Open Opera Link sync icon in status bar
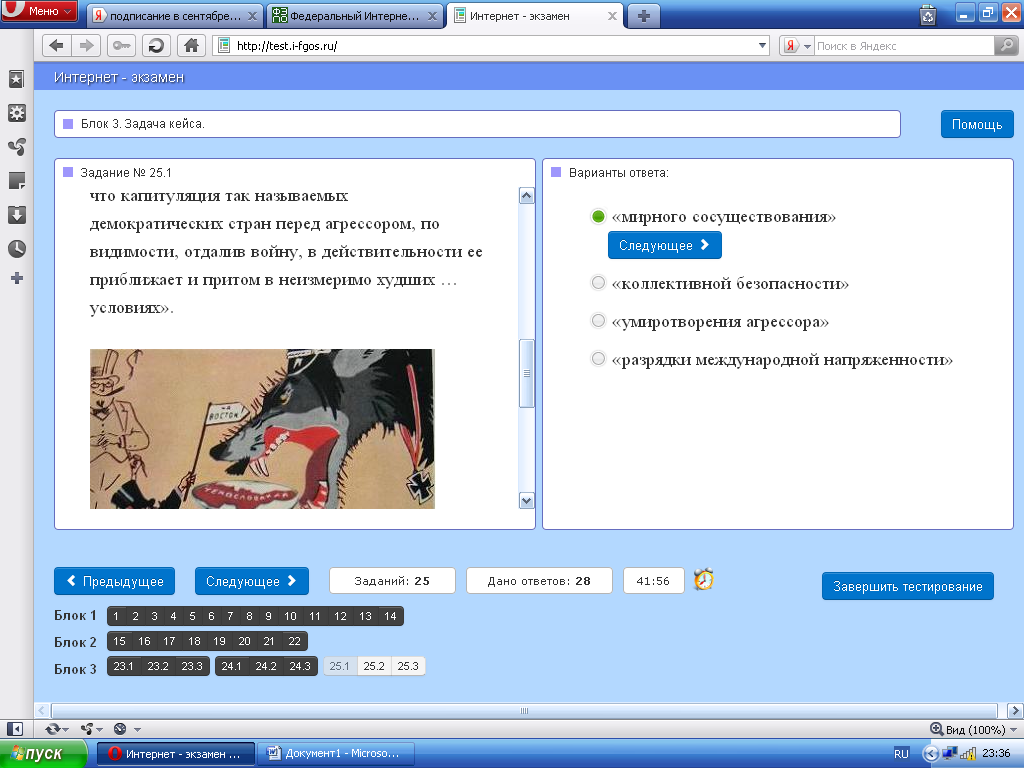 click(x=52, y=729)
